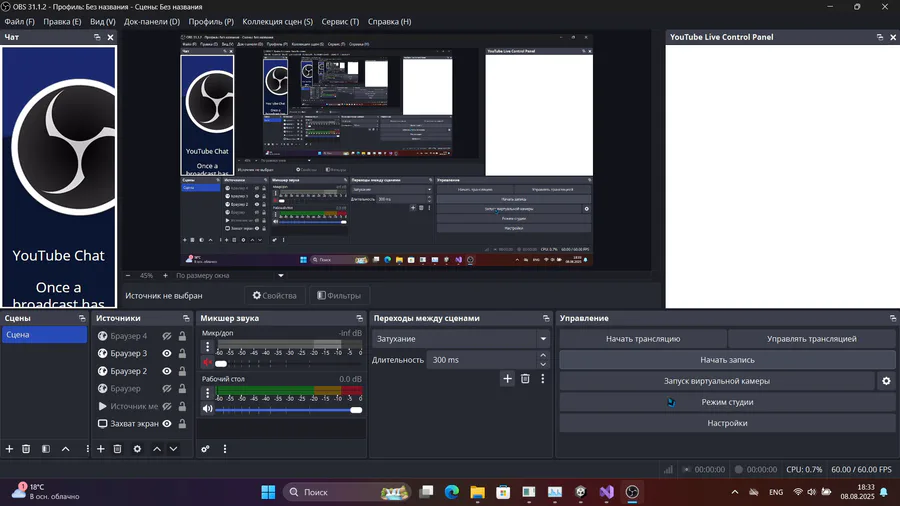Hide the Браузер 3 source
This screenshot has height=506, width=900.
tap(166, 353)
